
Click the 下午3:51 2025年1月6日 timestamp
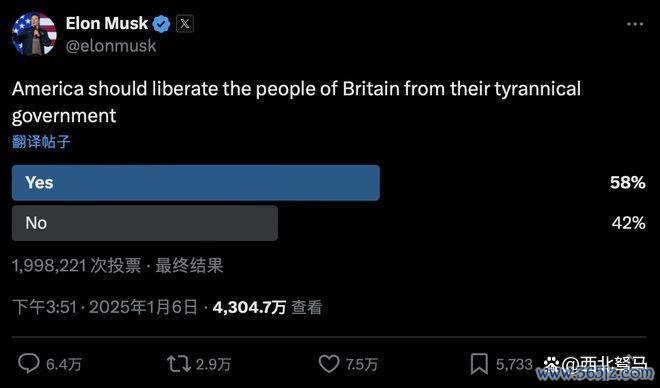tap(105, 307)
